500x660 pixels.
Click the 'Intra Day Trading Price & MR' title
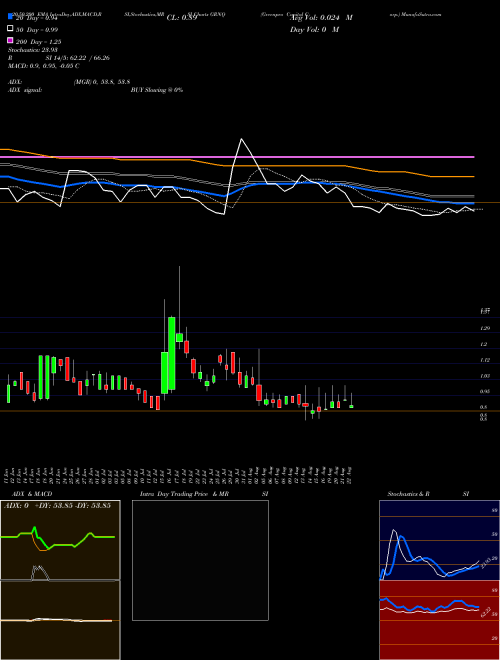(x=184, y=494)
